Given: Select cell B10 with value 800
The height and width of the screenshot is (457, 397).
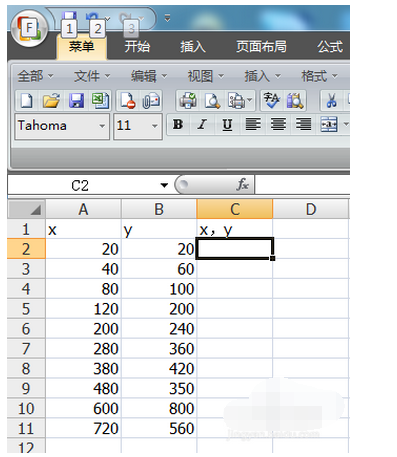Looking at the screenshot, I should click(x=159, y=408).
